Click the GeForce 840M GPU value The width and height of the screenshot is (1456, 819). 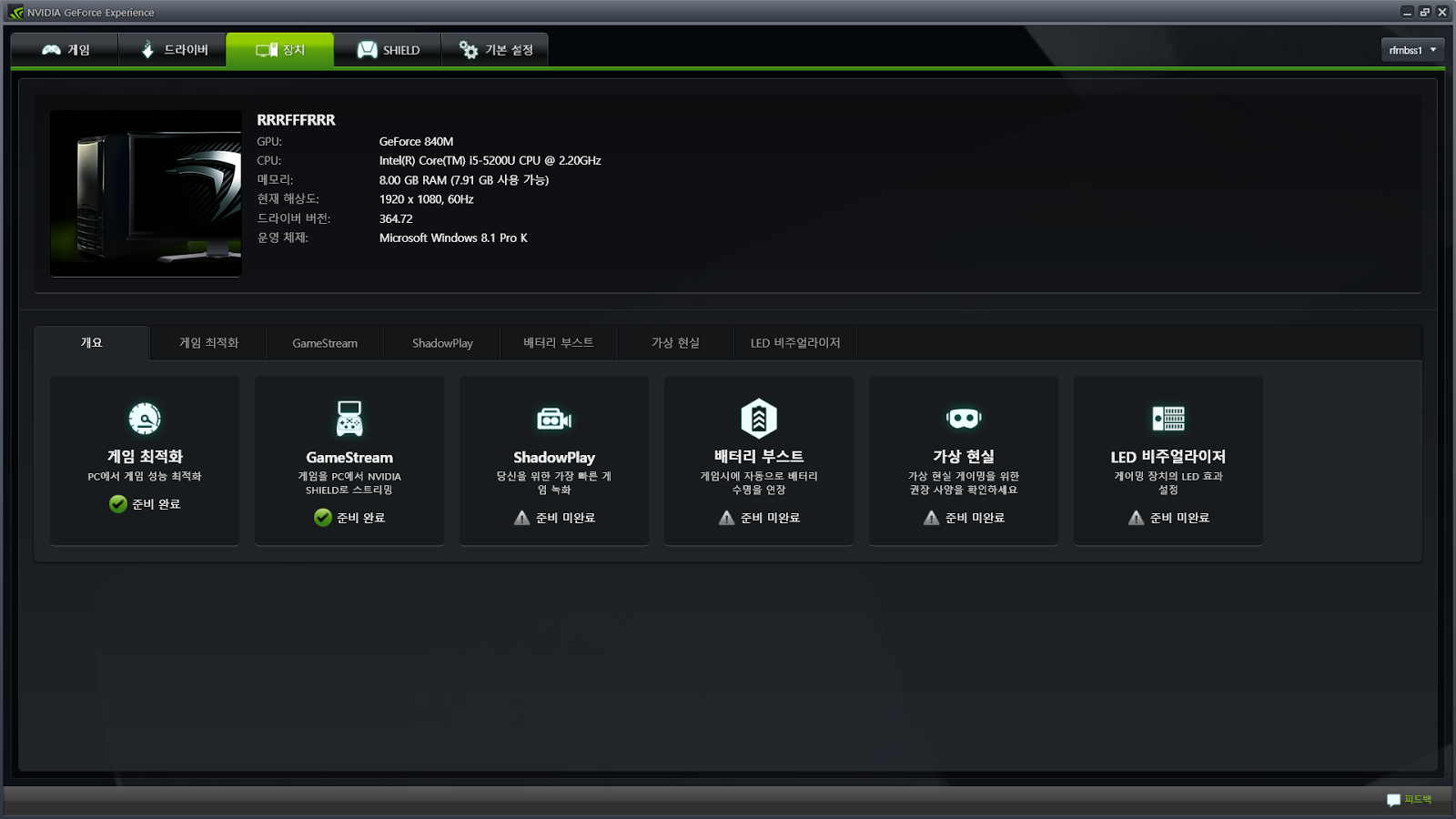point(416,142)
